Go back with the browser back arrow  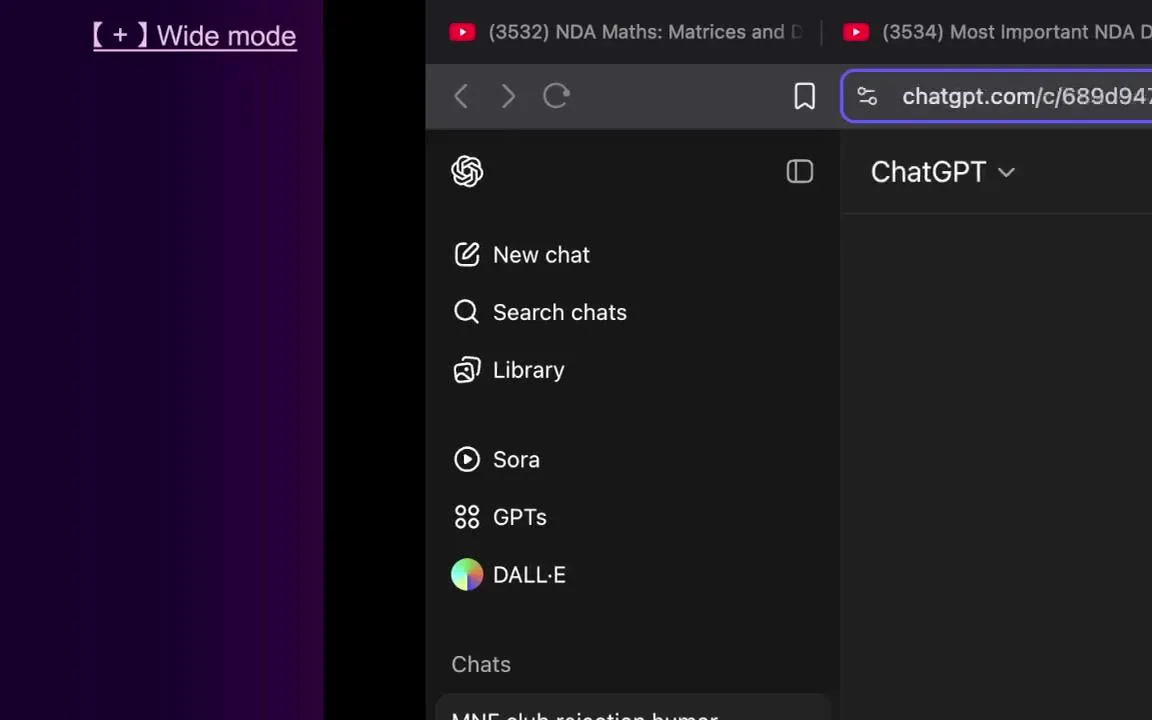(461, 96)
